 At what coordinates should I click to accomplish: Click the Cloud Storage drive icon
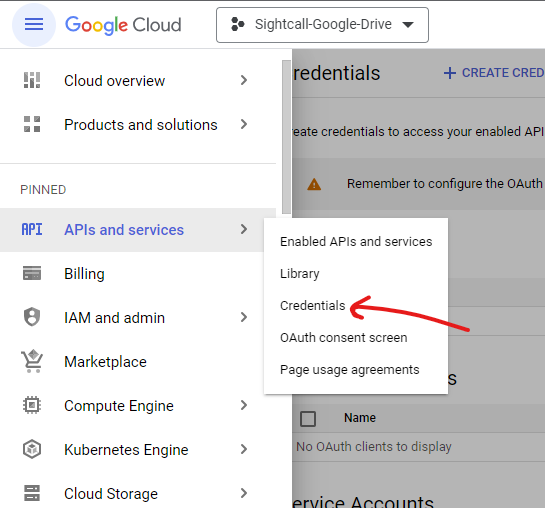(32, 493)
